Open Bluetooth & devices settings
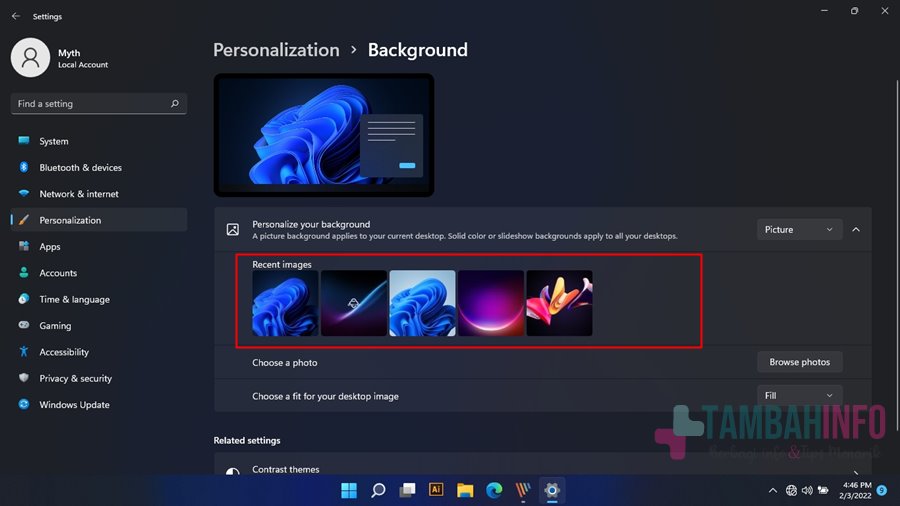The image size is (900, 506). (x=99, y=168)
